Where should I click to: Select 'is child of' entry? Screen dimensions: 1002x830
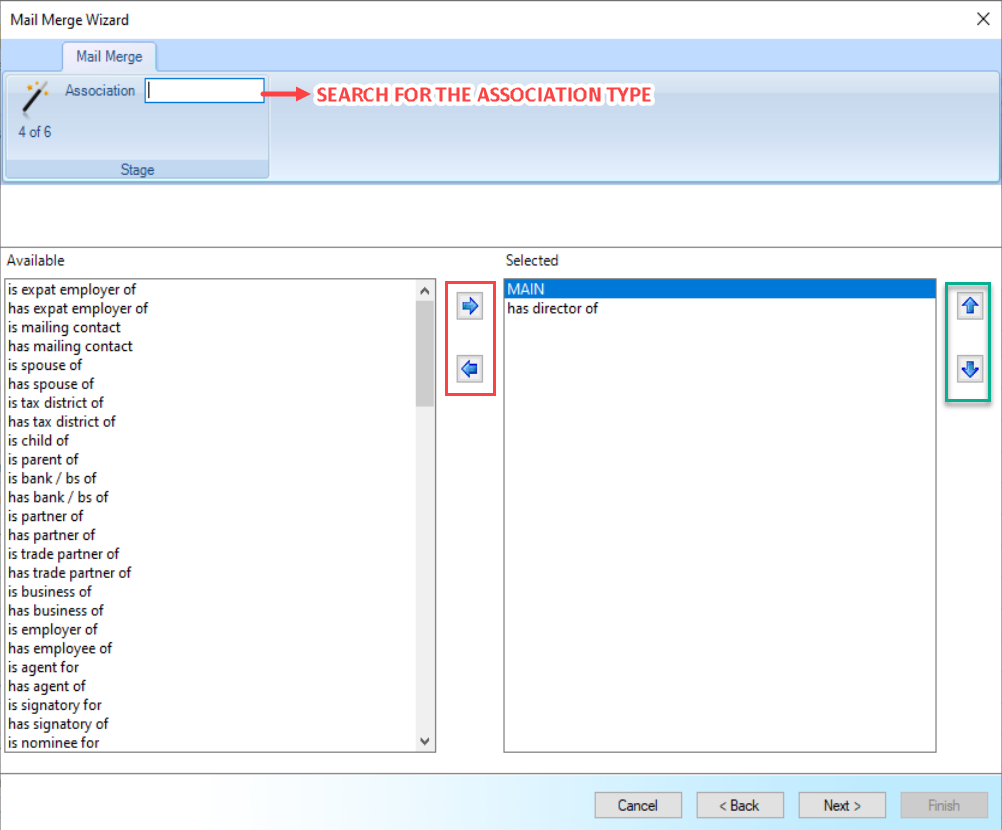[x=211, y=440]
